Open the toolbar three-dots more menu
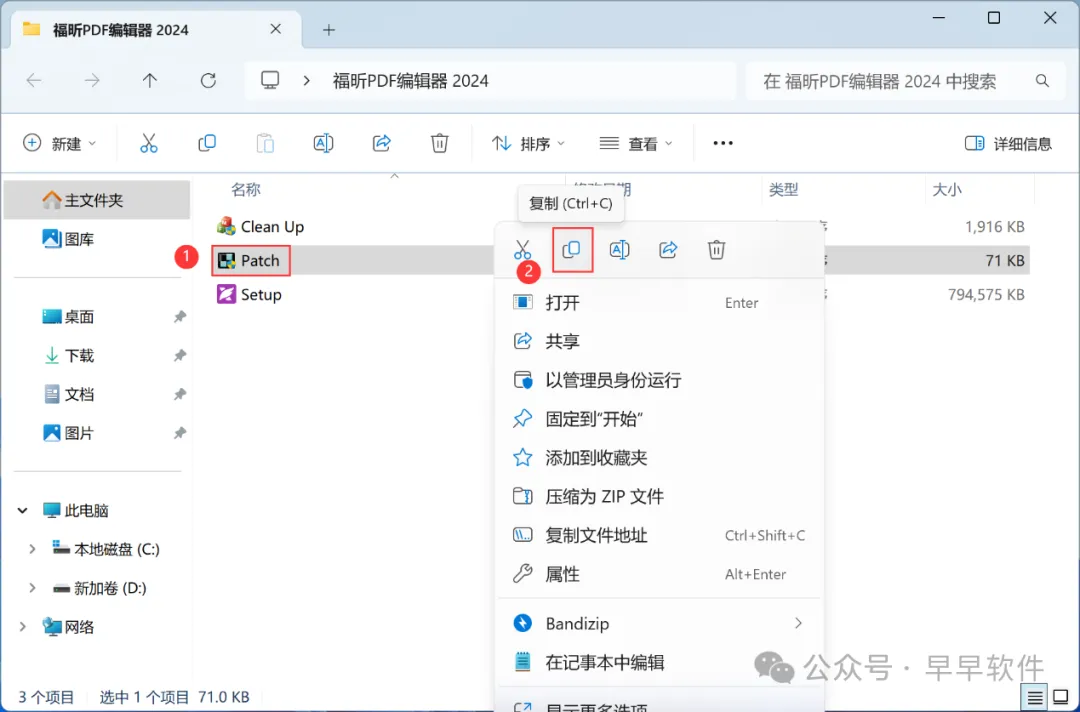This screenshot has width=1080, height=712. point(723,143)
